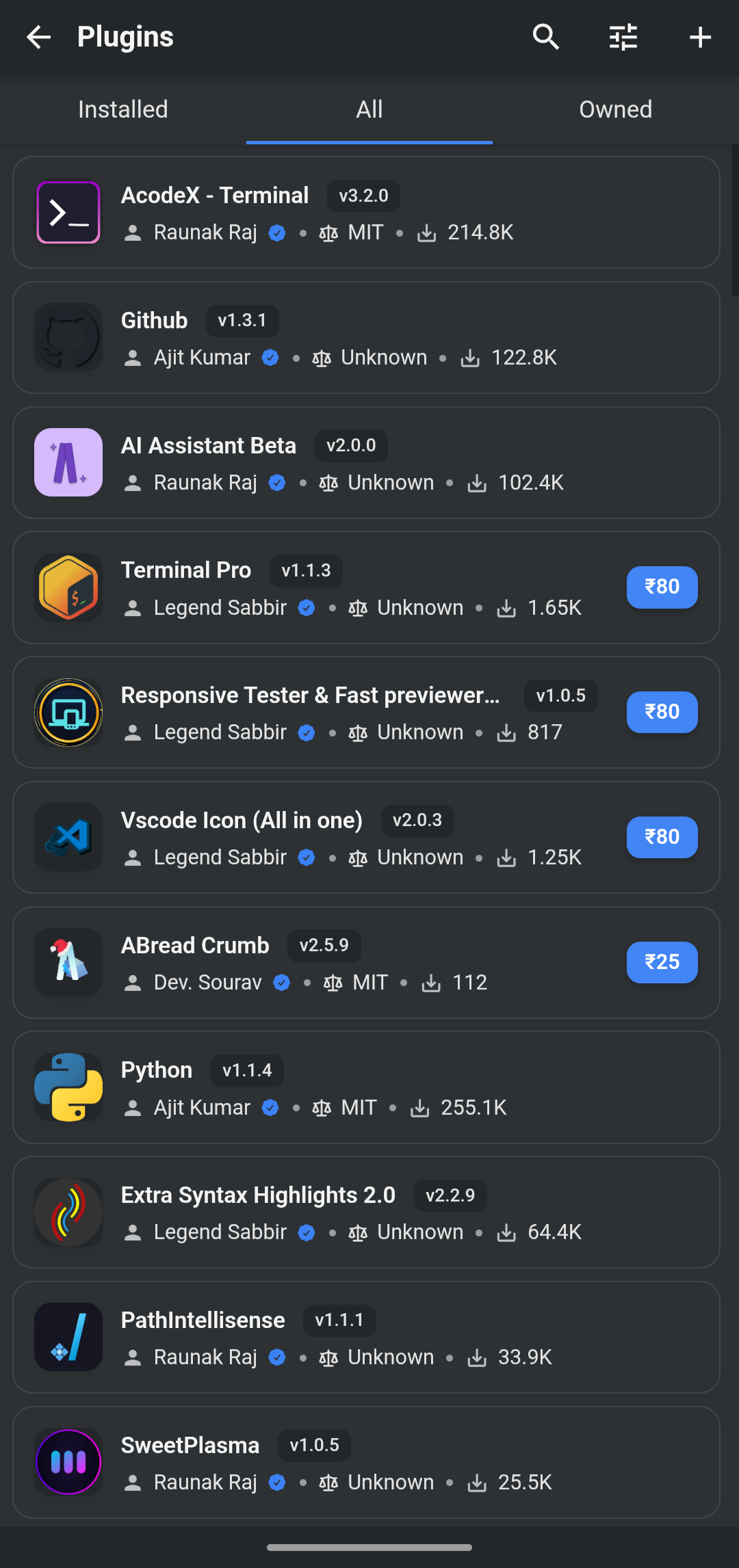The width and height of the screenshot is (739, 1568).
Task: Switch to the Installed tab
Action: click(123, 109)
